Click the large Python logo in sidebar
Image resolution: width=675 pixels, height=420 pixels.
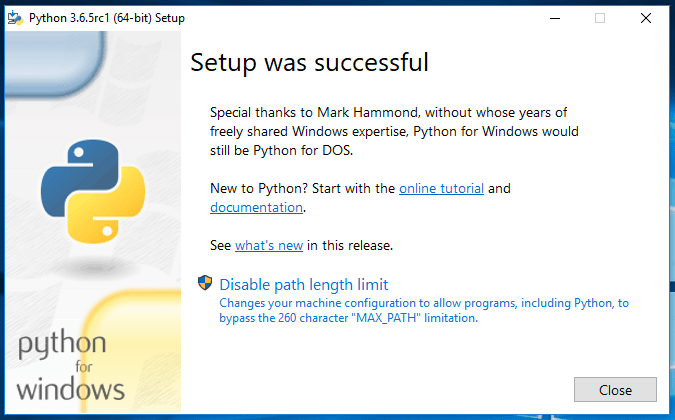tap(92, 192)
